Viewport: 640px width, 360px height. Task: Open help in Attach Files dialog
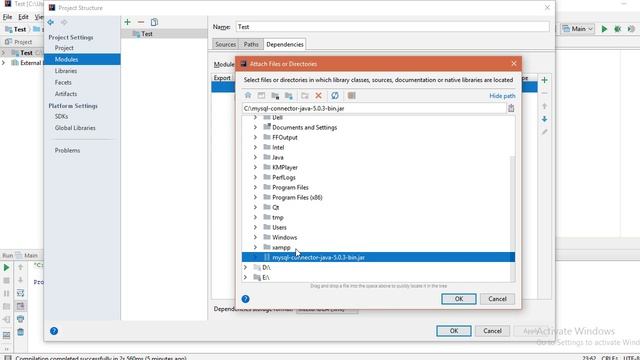[x=245, y=299]
